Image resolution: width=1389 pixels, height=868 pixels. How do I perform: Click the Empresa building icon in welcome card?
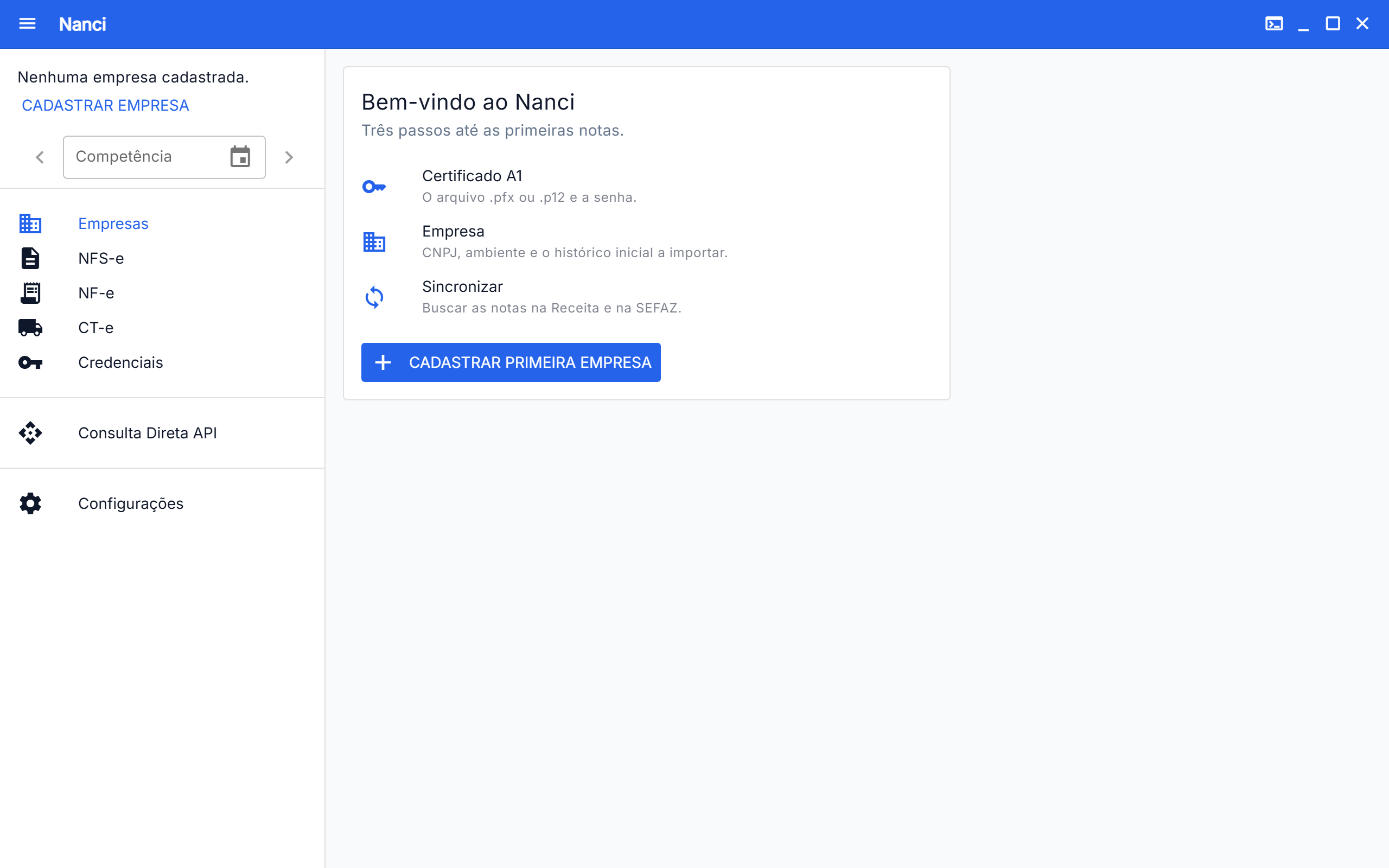pyautogui.click(x=374, y=242)
